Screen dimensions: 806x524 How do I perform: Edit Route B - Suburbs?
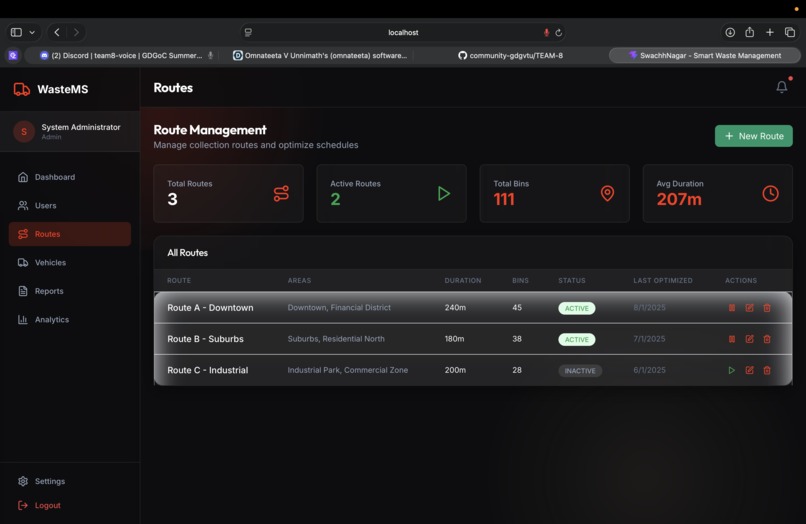[x=749, y=339]
